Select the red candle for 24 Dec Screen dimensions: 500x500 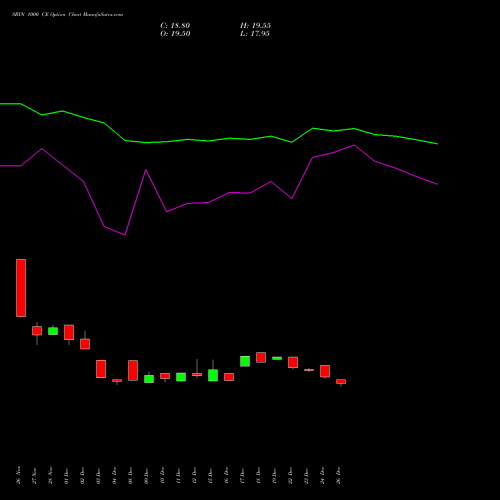[325, 371]
